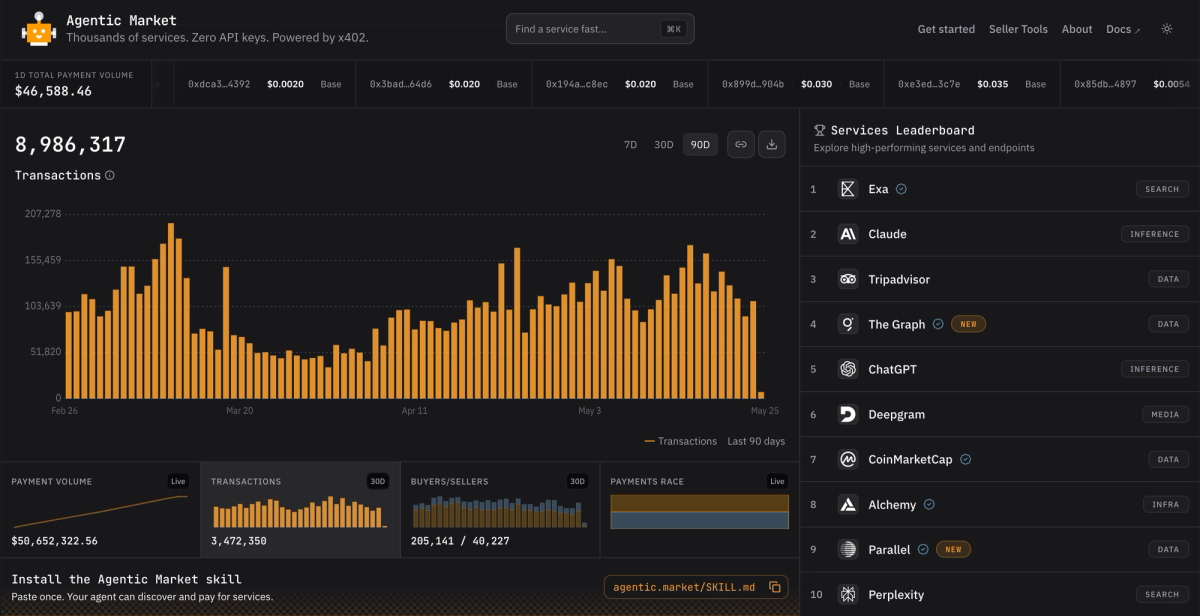Viewport: 1200px width, 616px height.
Task: Open Get started page
Action: click(x=946, y=29)
